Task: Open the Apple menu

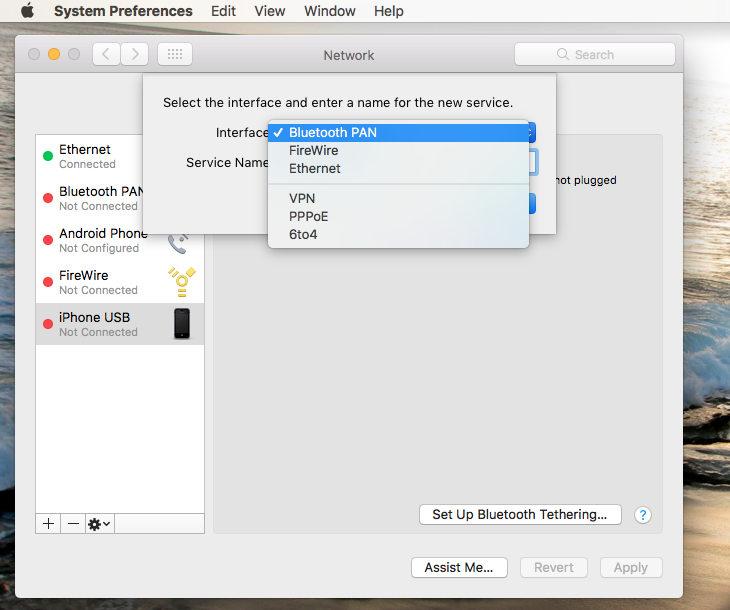Action: 27,10
